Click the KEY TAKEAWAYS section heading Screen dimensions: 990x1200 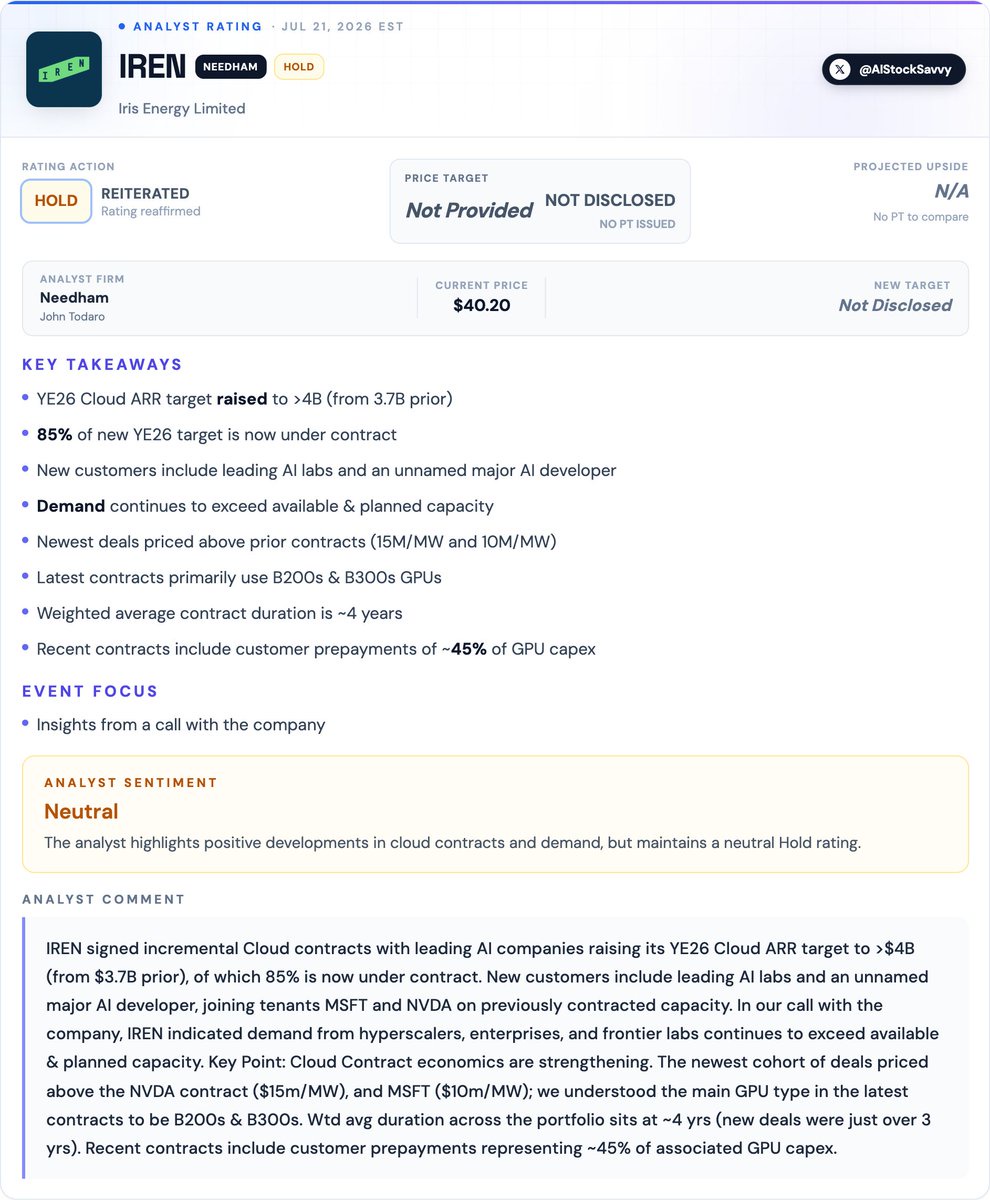[x=103, y=365]
